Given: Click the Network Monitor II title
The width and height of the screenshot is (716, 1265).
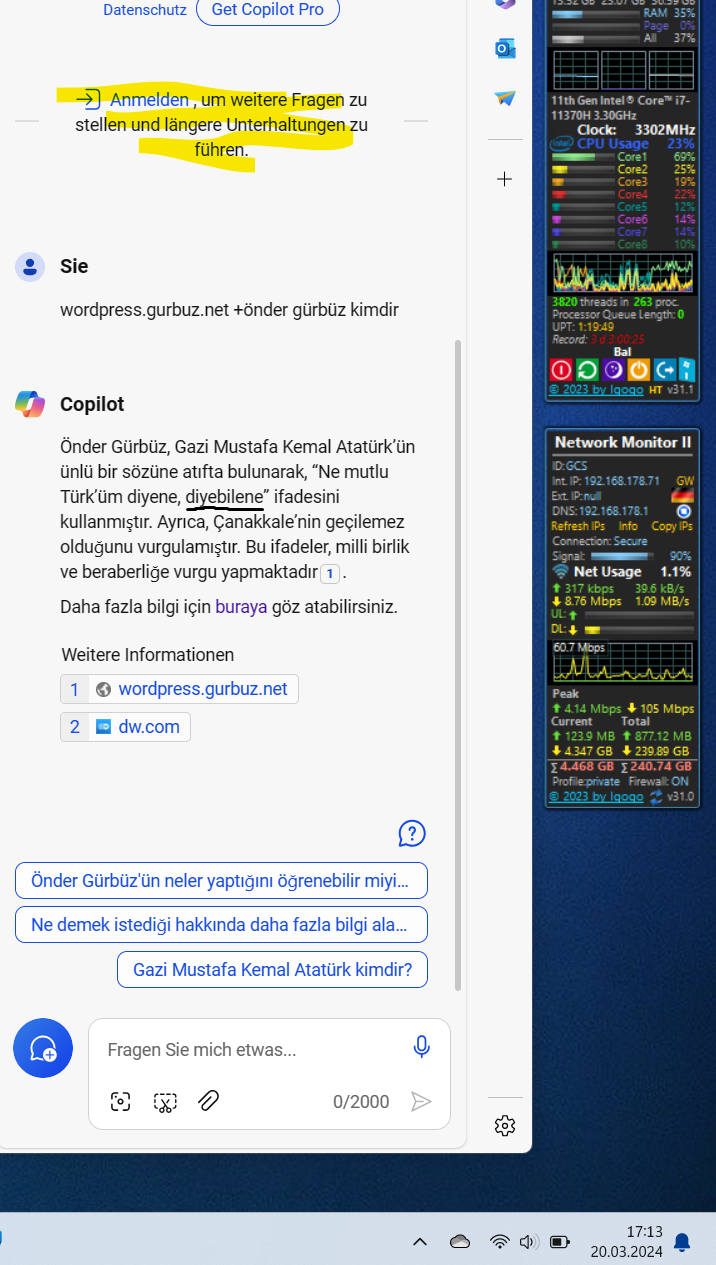Looking at the screenshot, I should (x=623, y=442).
